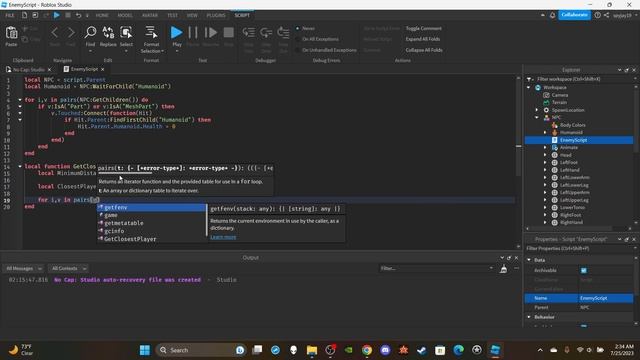Select the Camera object in Explorer
This screenshot has width=640, height=360.
click(559, 95)
